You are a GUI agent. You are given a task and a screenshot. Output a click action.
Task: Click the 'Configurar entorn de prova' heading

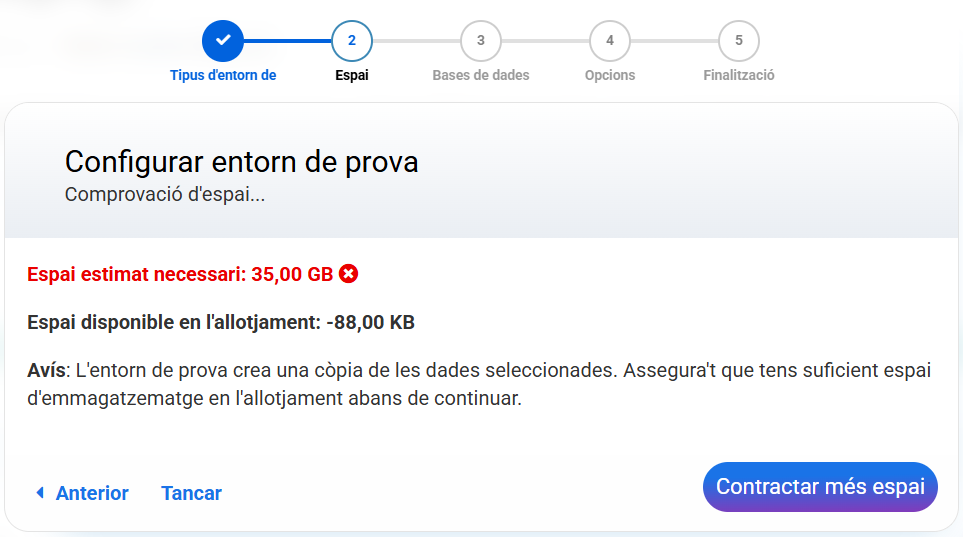(241, 162)
